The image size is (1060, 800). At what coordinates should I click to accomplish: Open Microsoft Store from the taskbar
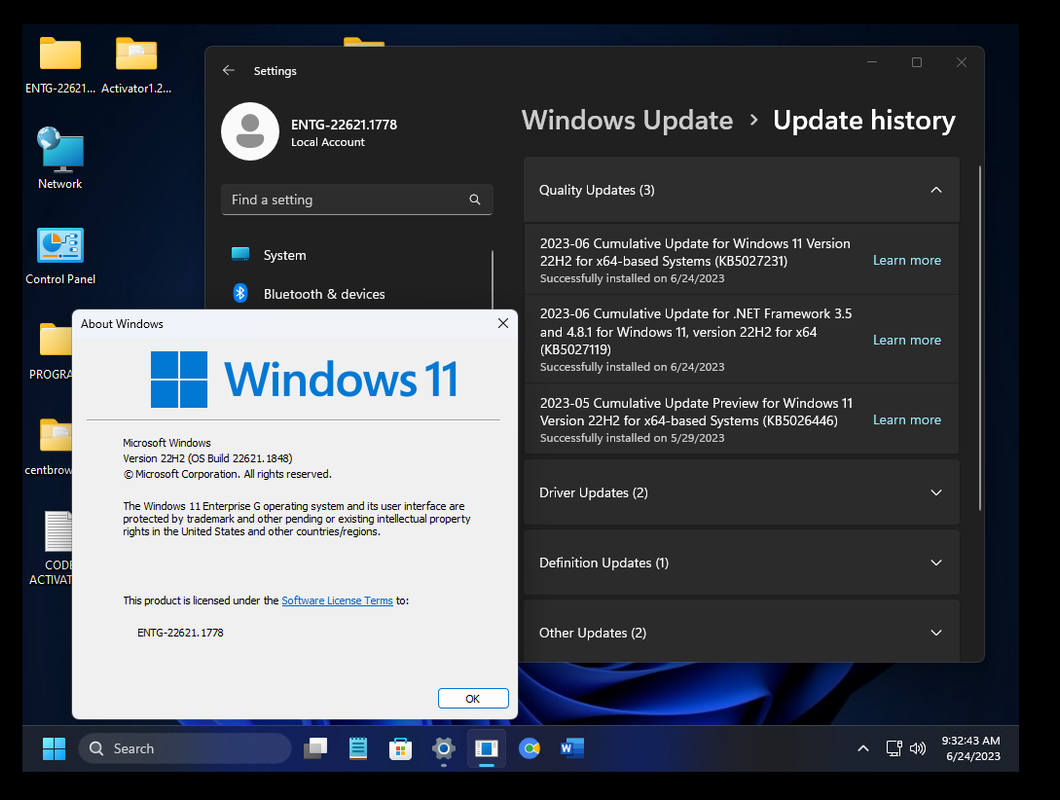click(401, 749)
